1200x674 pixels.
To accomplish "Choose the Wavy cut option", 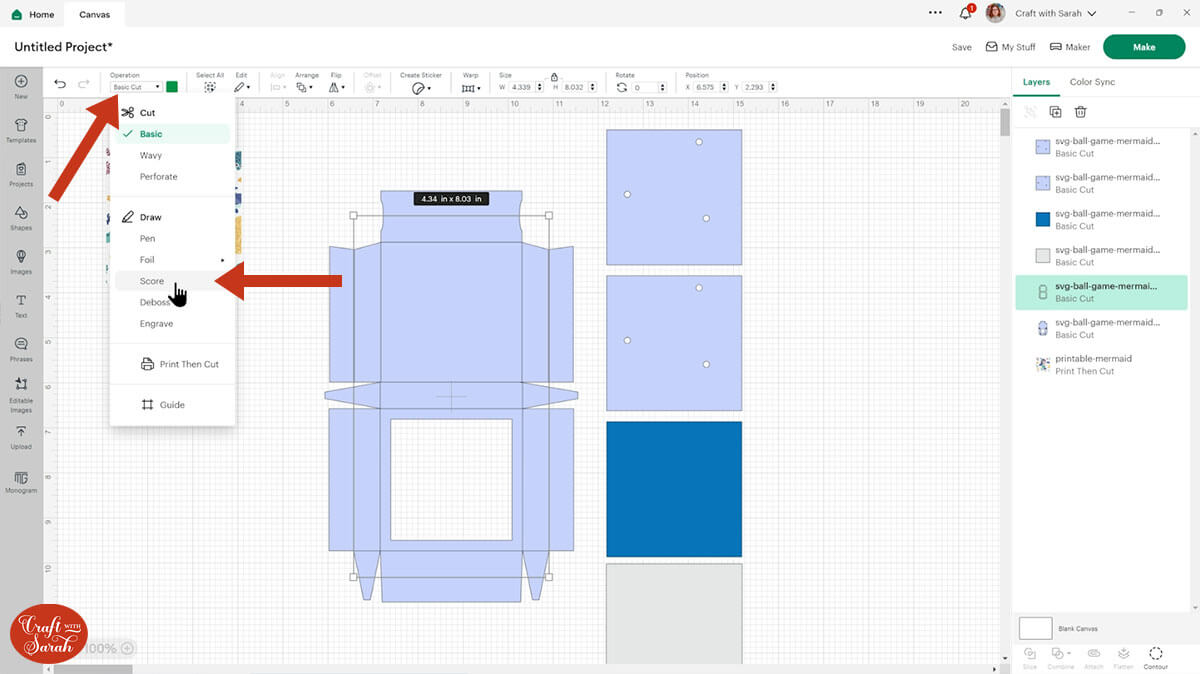I will [151, 155].
